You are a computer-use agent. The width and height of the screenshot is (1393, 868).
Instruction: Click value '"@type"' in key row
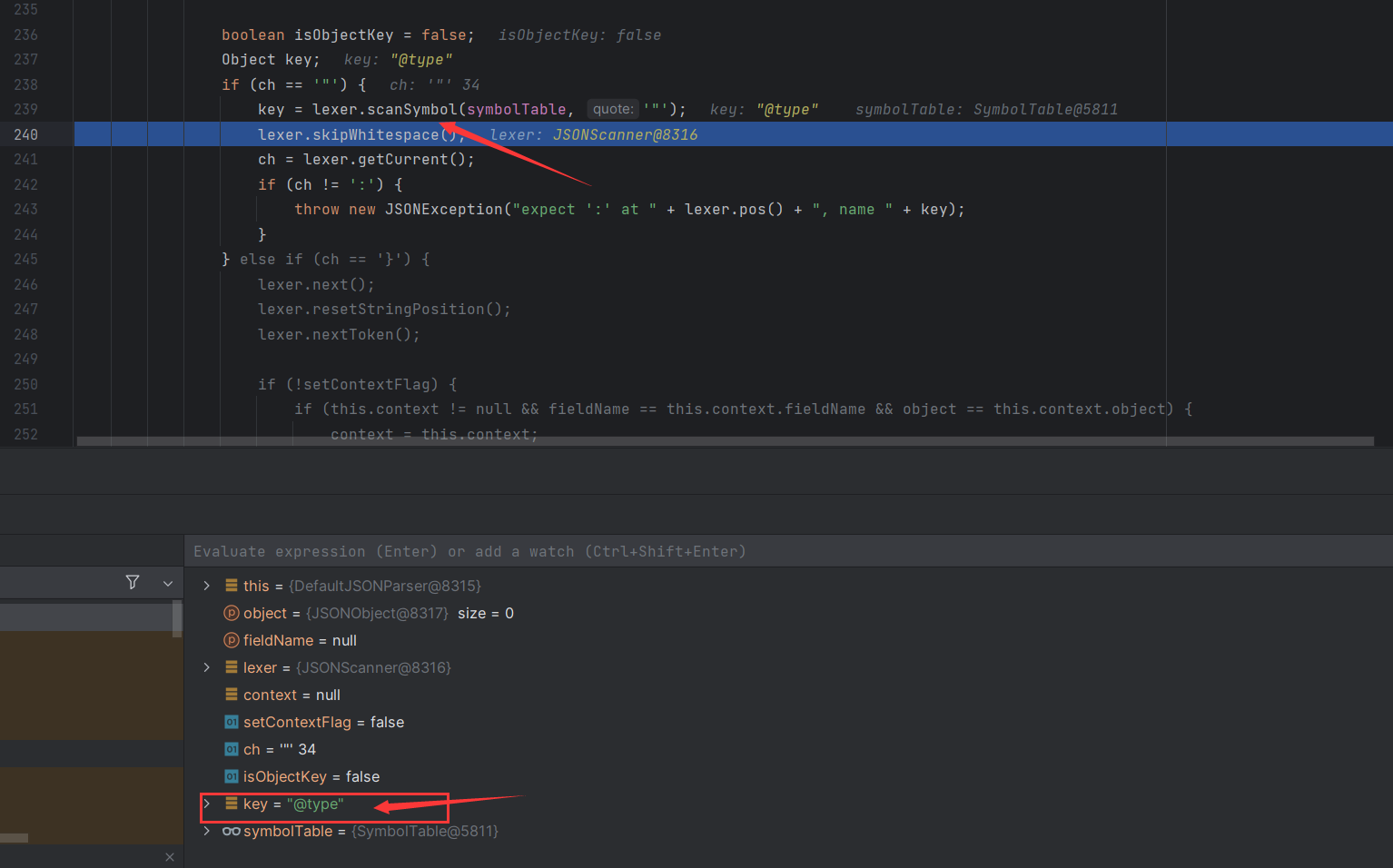click(315, 804)
